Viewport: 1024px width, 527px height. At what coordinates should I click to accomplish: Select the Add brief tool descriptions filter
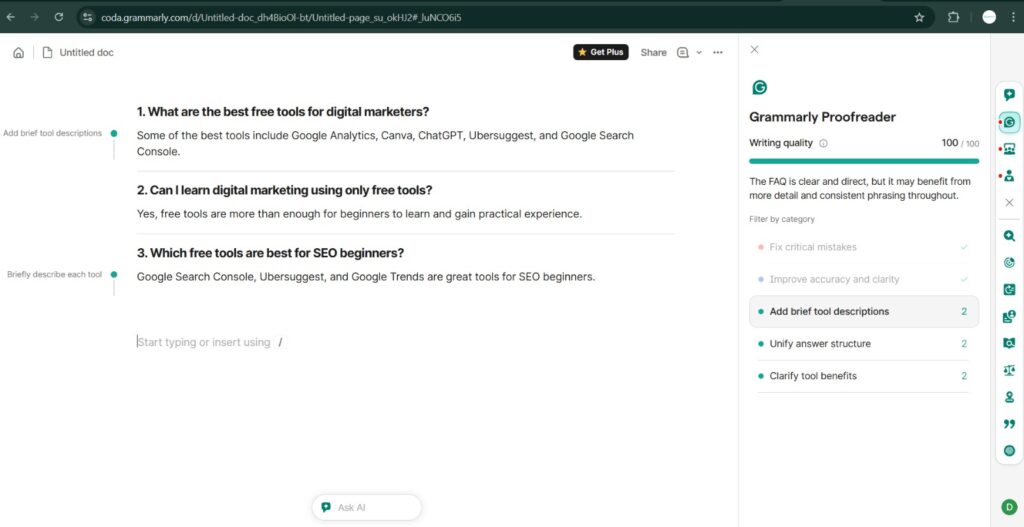pyautogui.click(x=863, y=311)
